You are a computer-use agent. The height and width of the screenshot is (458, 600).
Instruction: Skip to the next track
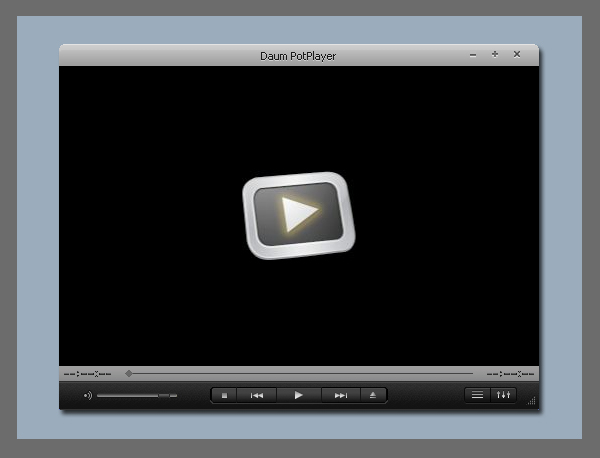(x=341, y=395)
